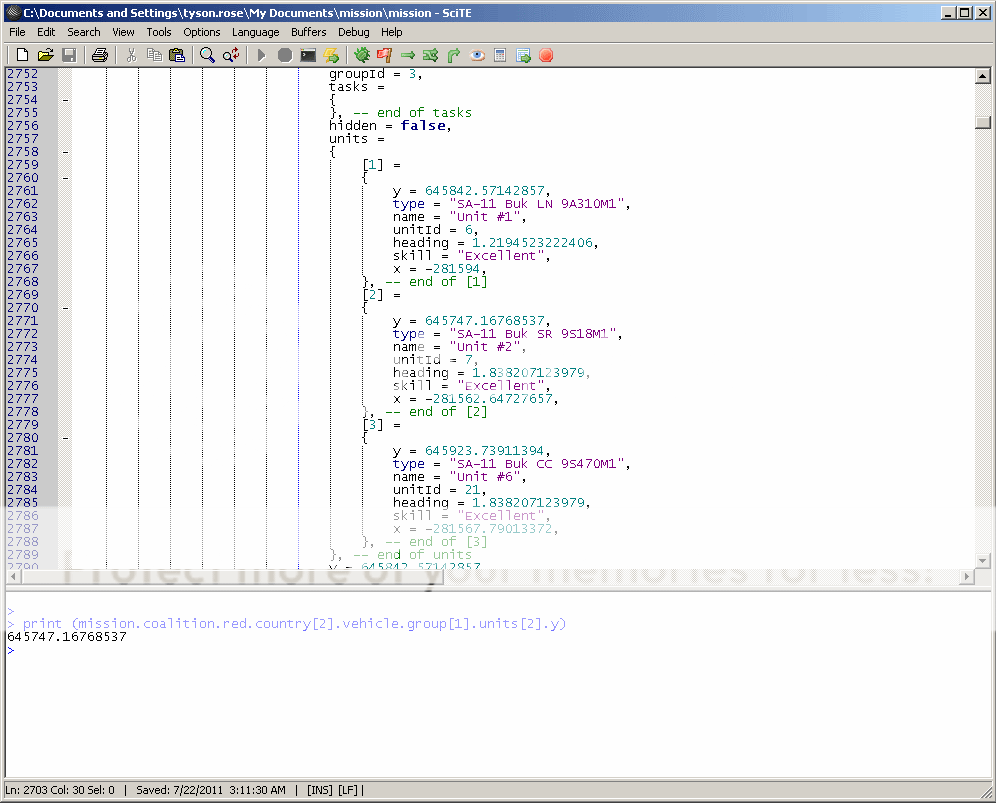
Task: Run the script with the play arrow
Action: (x=261, y=55)
